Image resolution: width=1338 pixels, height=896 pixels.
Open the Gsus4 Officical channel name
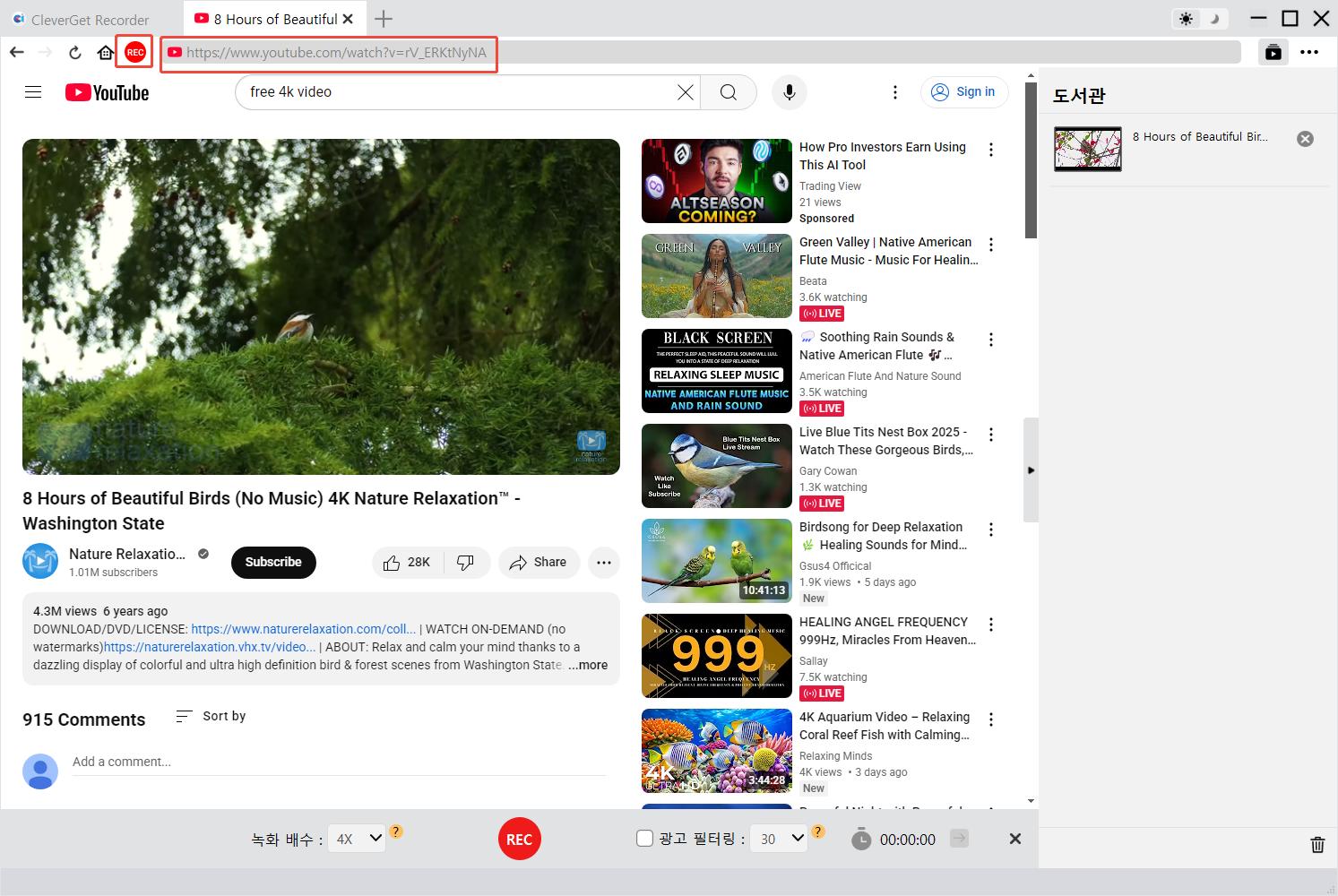click(x=835, y=566)
